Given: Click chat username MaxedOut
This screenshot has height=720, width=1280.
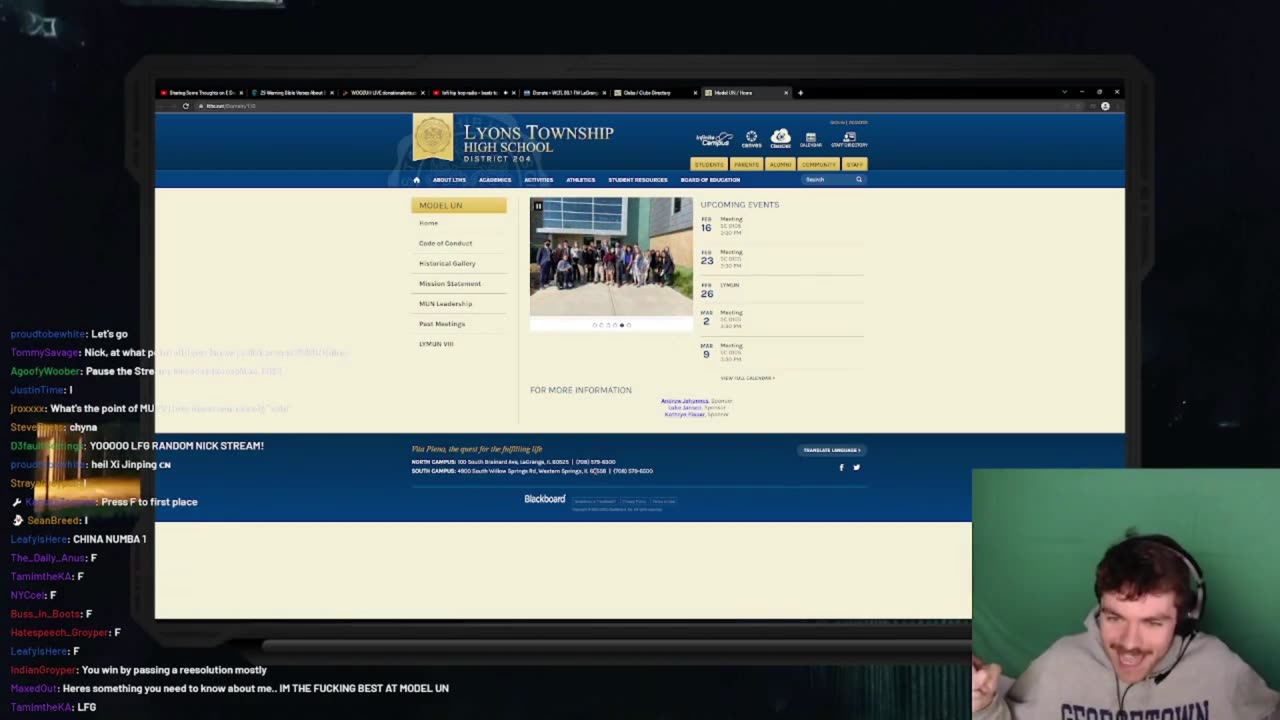Looking at the screenshot, I should (34, 688).
